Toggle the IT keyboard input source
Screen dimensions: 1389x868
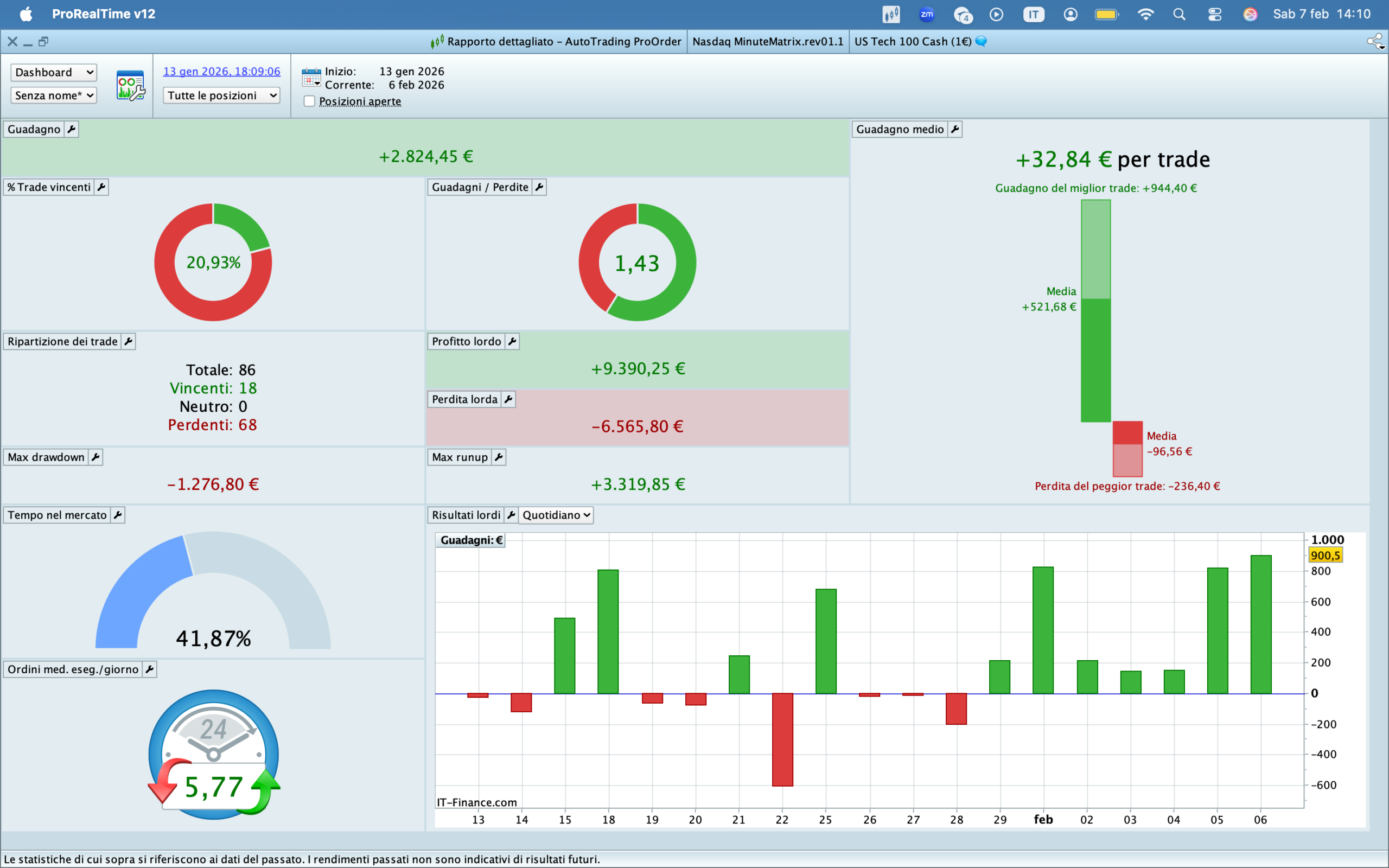1033,14
